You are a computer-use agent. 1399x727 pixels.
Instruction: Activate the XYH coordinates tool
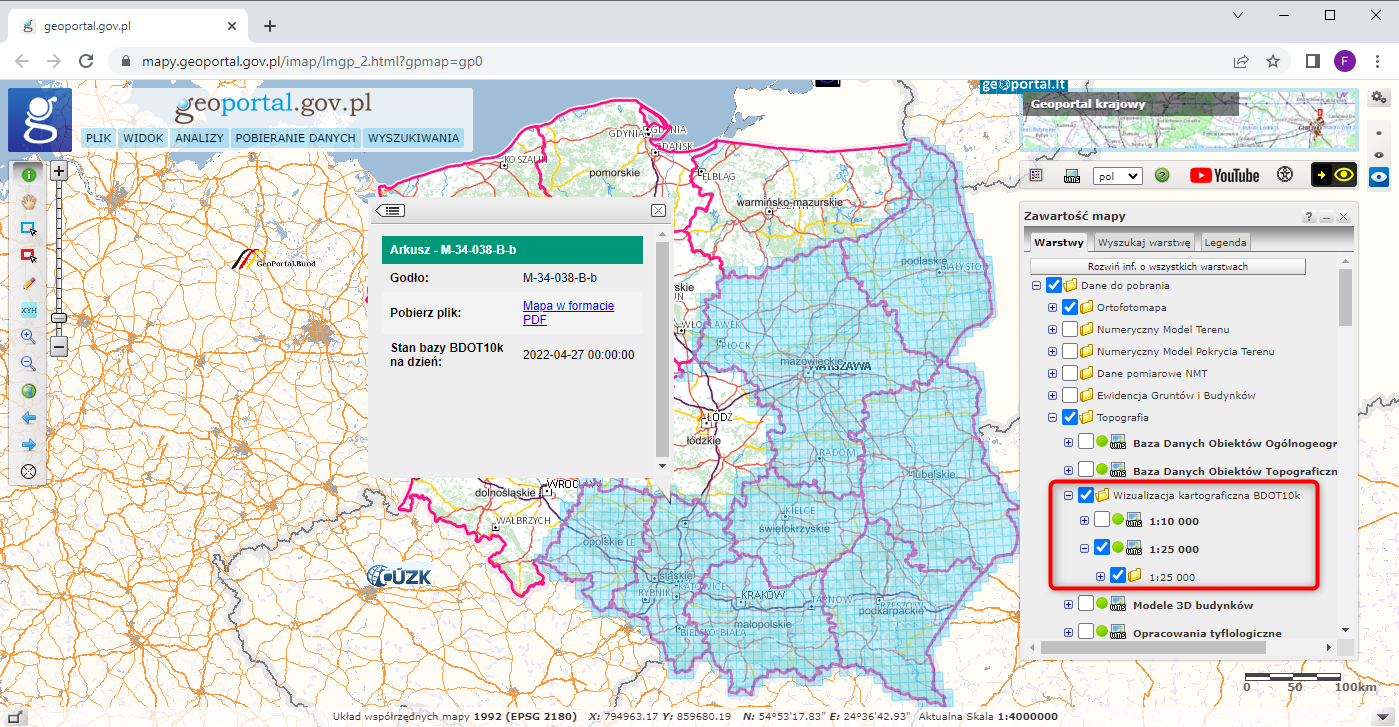point(29,310)
